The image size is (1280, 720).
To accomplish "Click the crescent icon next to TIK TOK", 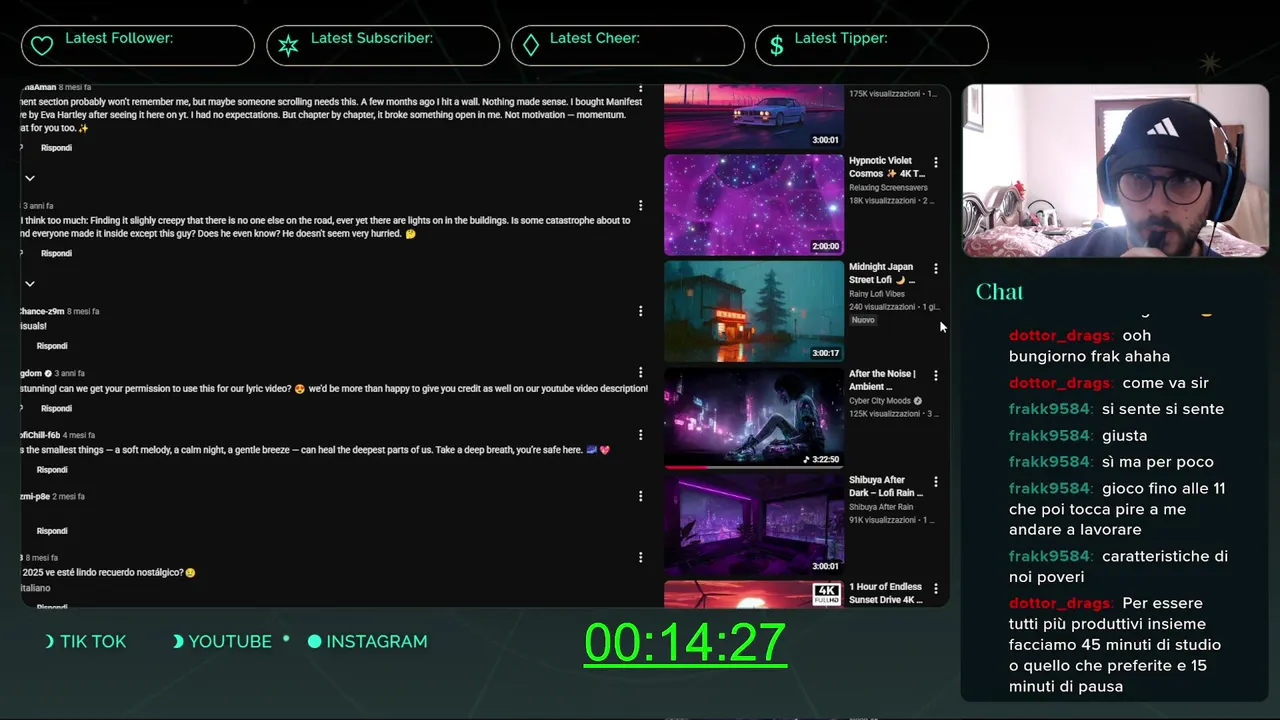I will tap(50, 642).
